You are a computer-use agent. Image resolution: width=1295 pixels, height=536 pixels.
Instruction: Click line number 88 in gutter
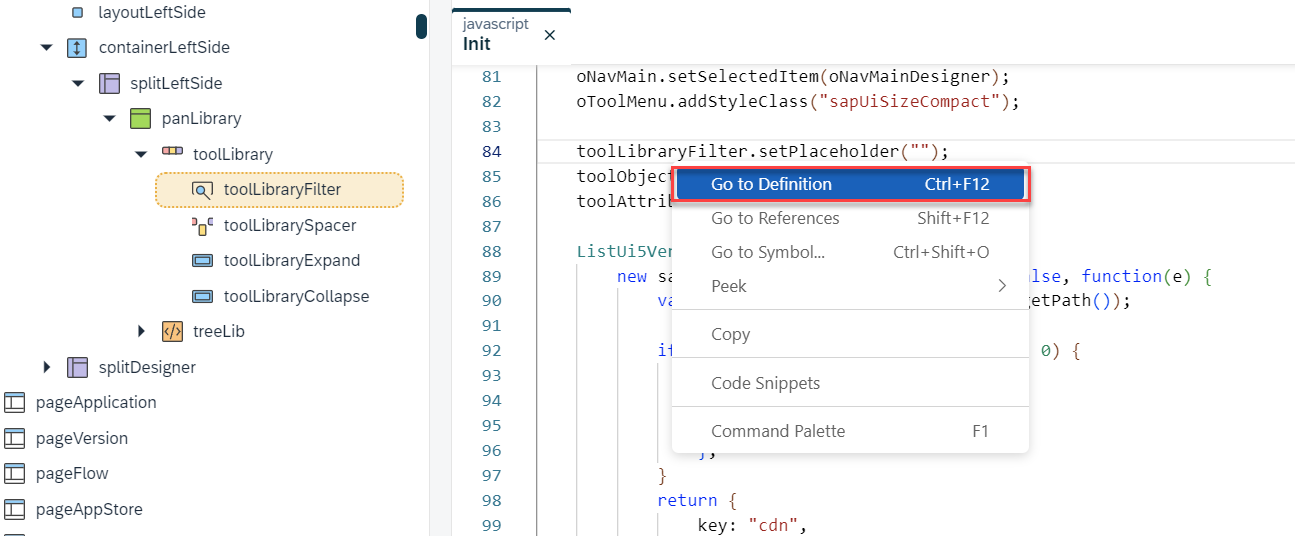[491, 251]
